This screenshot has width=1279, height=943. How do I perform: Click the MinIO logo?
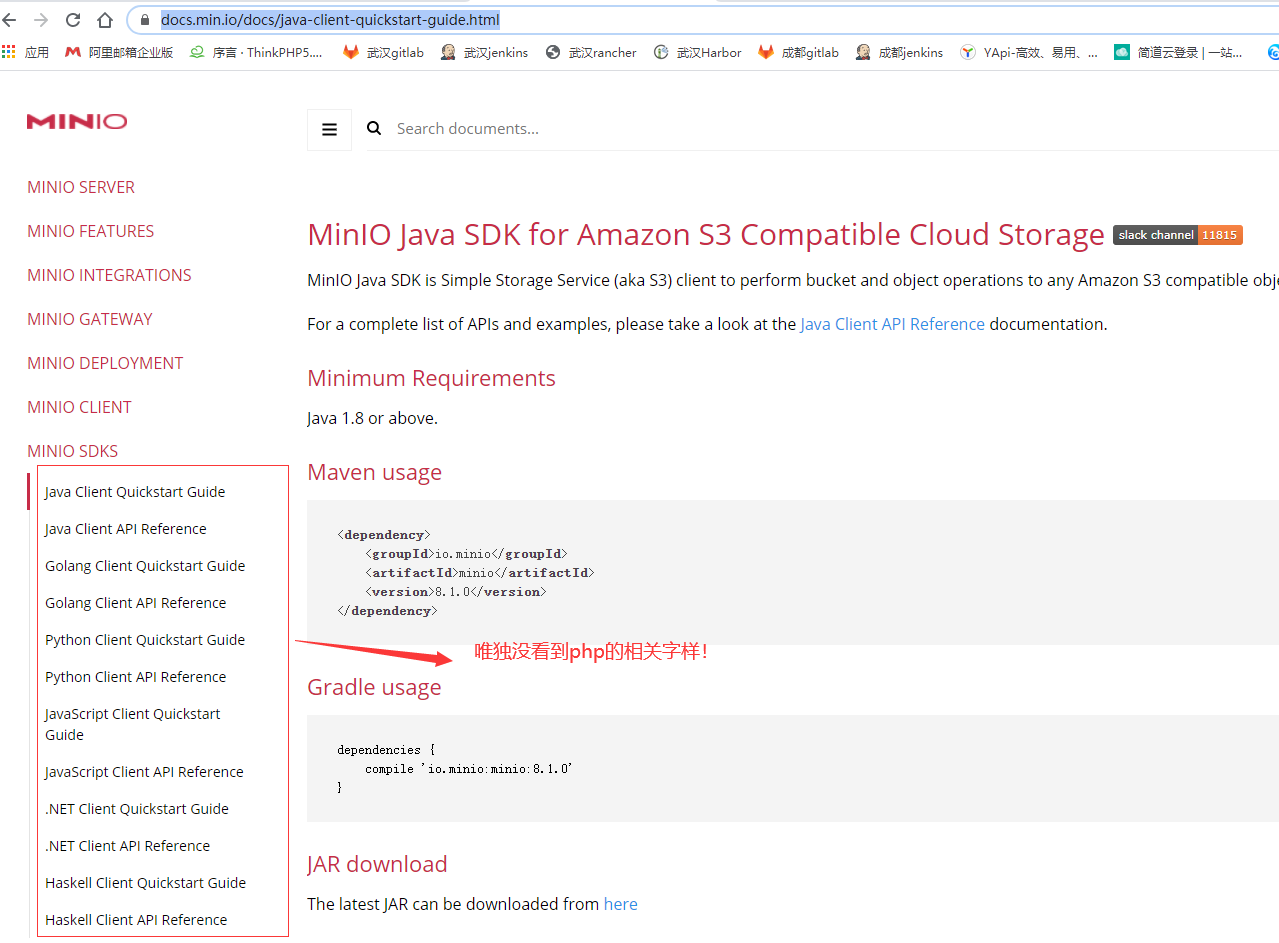pyautogui.click(x=77, y=121)
